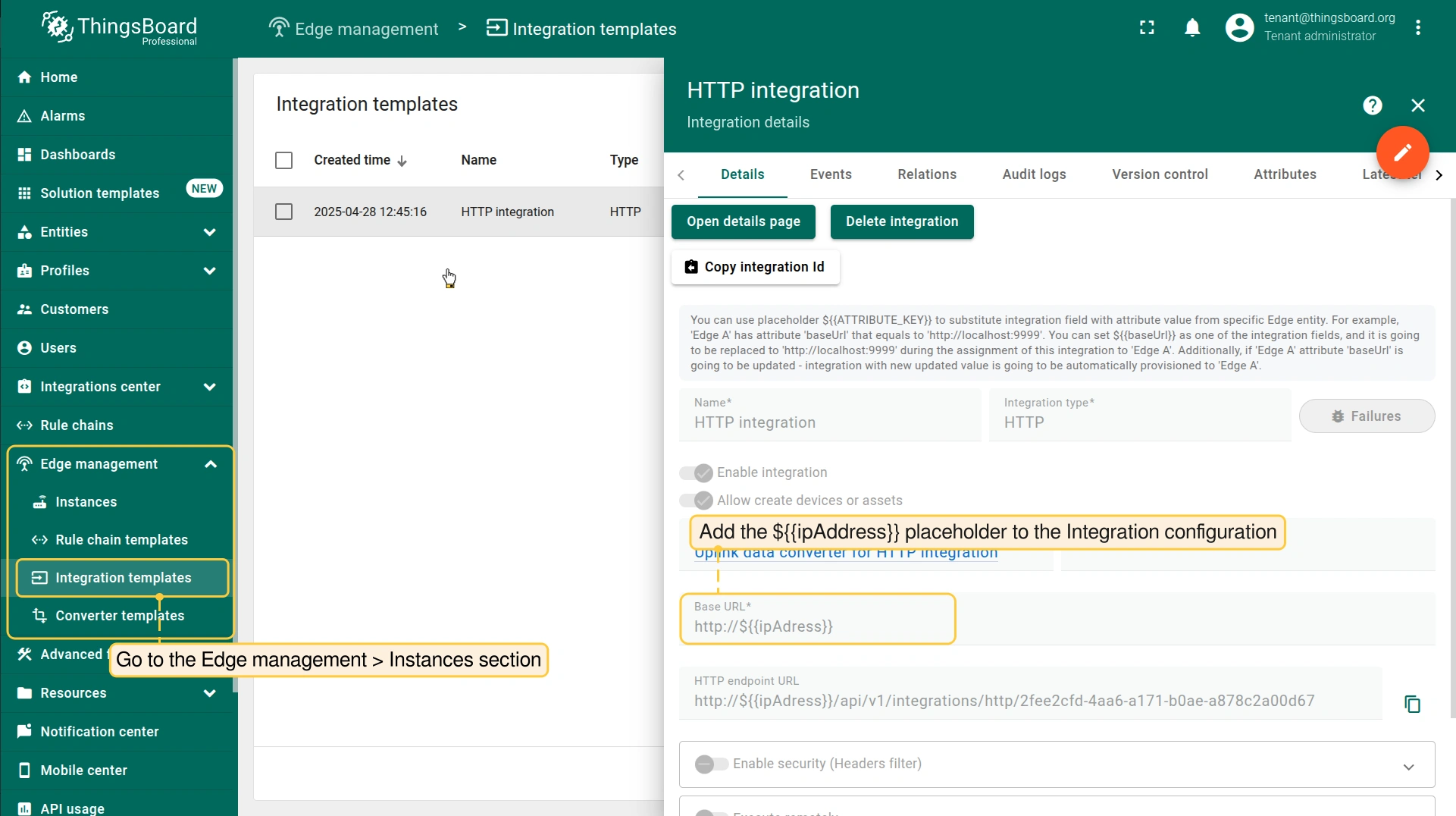1456x816 pixels.
Task: Copy the HTTP endpoint URL
Action: pos(1412,704)
